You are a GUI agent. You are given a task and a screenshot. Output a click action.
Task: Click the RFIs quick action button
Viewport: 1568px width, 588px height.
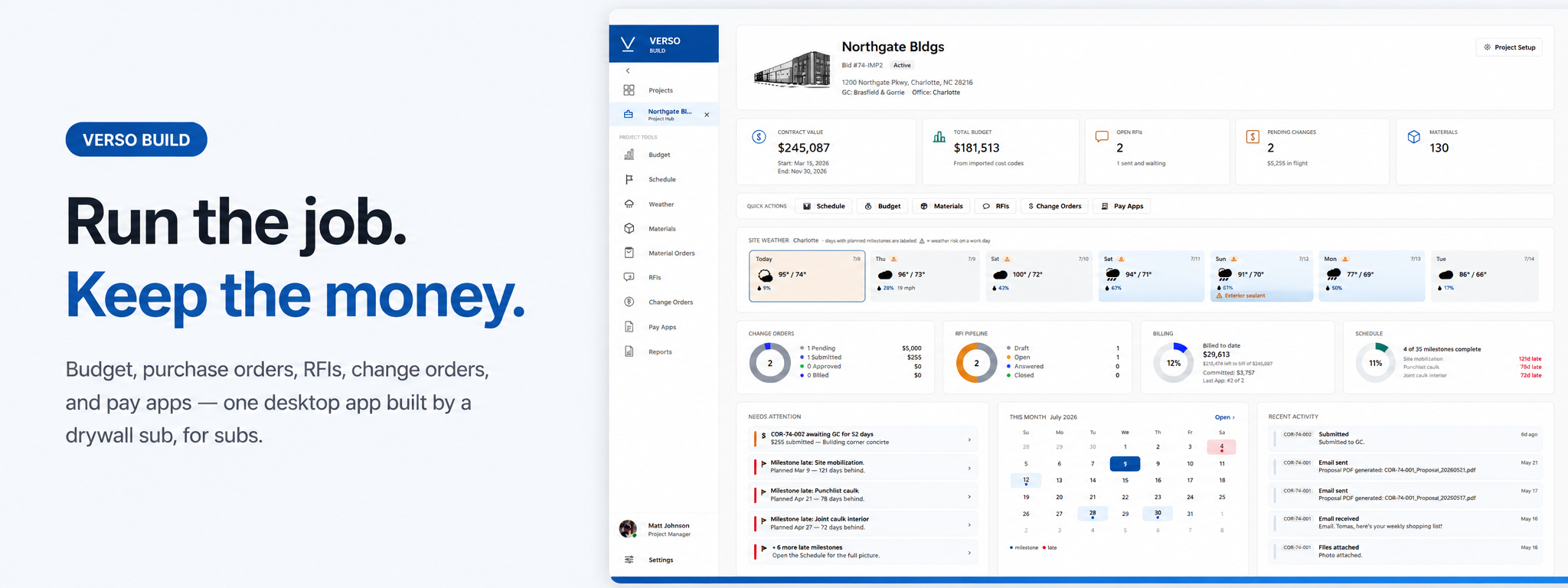point(995,206)
